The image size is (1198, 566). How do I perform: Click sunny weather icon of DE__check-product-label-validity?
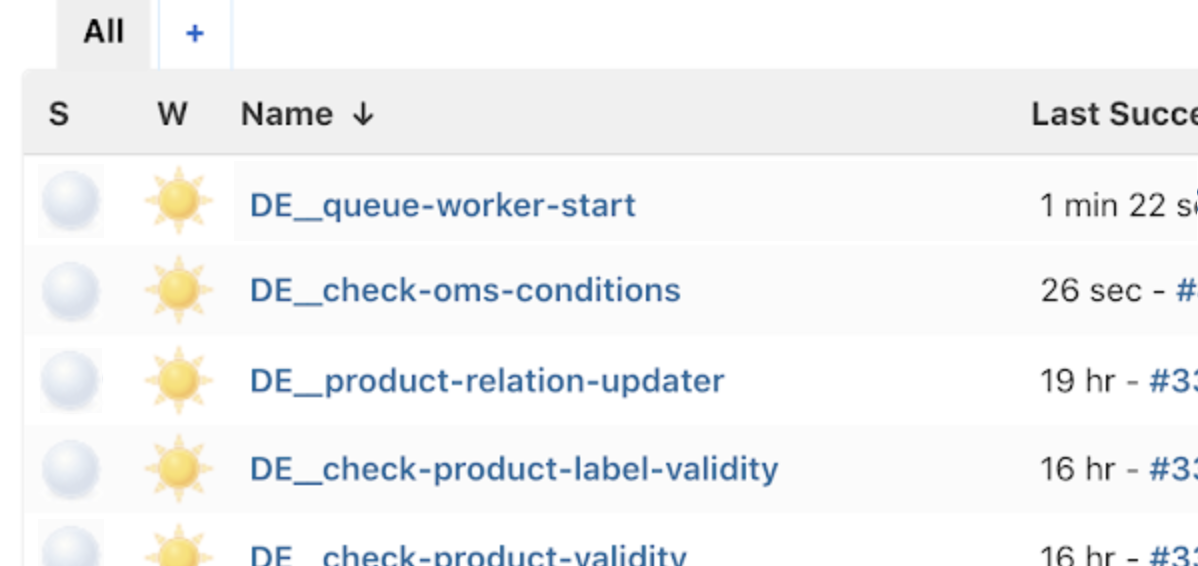pos(178,468)
